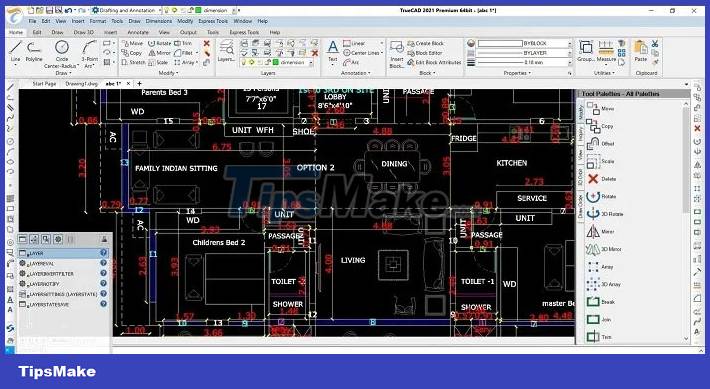This screenshot has width=710, height=389.
Task: Click the red delete X in Modify panel
Action: pyautogui.click(x=206, y=43)
